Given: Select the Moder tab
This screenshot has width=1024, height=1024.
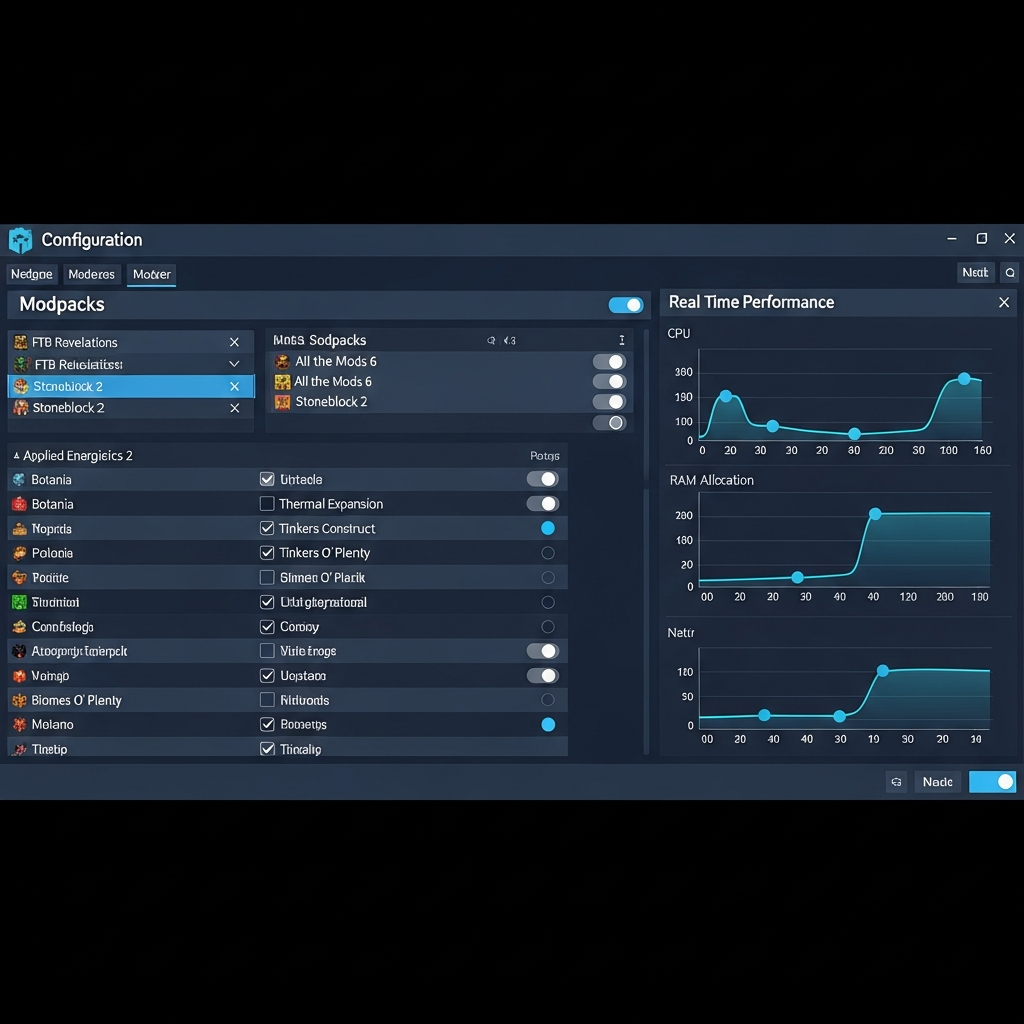Looking at the screenshot, I should [152, 274].
